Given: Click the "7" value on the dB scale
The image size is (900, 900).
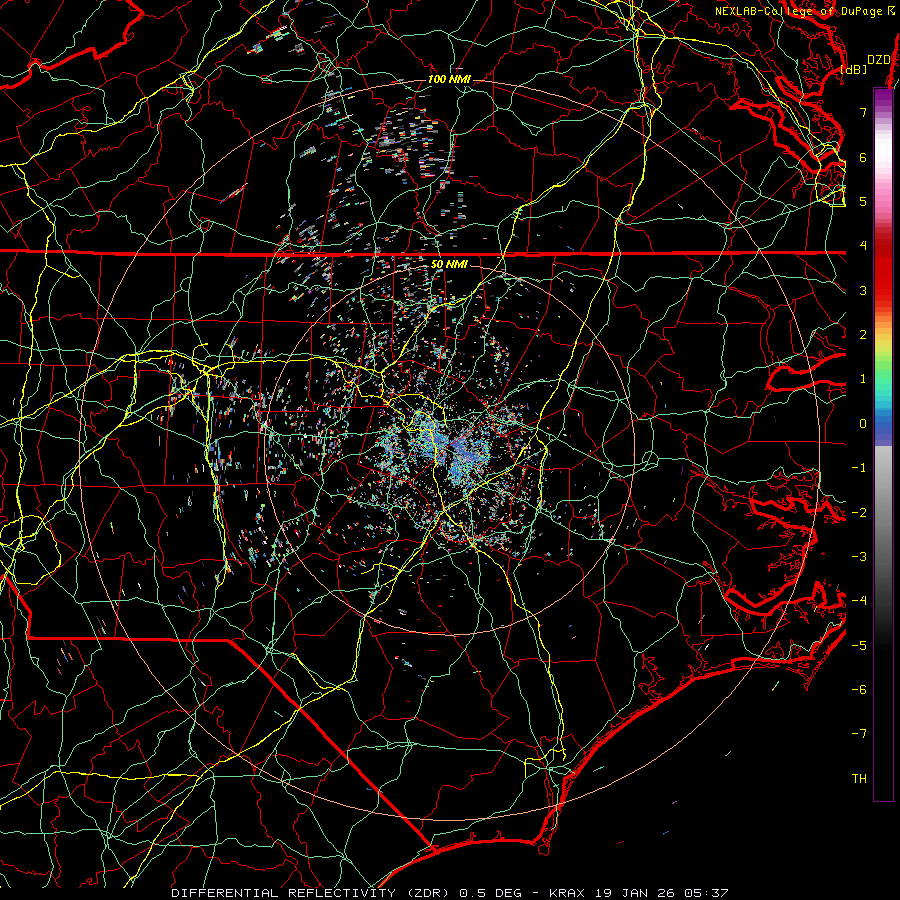Looking at the screenshot, I should (x=863, y=112).
